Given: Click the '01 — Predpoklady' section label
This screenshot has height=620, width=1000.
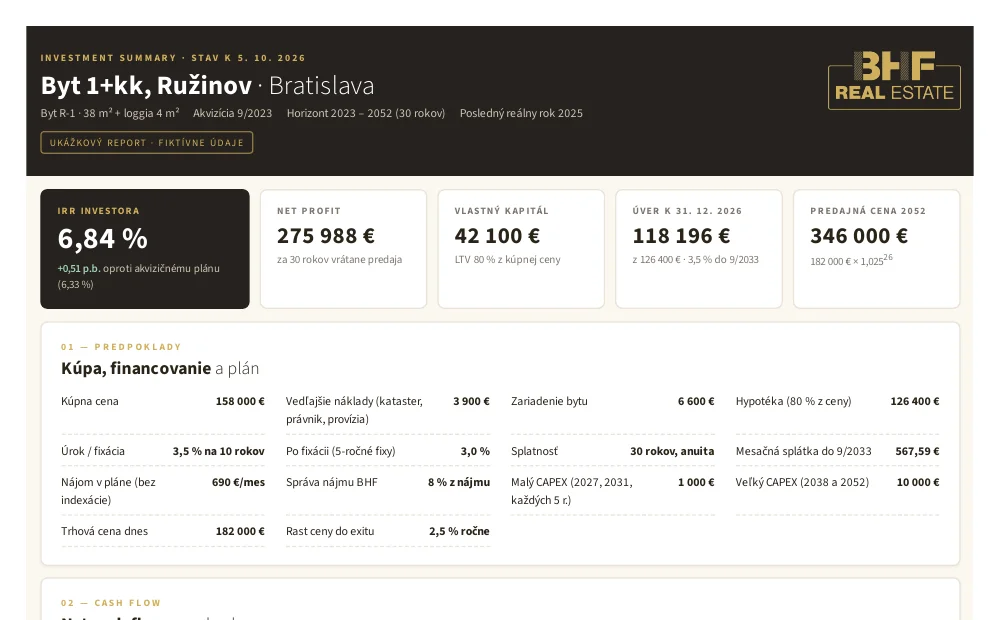Looking at the screenshot, I should (x=121, y=347).
